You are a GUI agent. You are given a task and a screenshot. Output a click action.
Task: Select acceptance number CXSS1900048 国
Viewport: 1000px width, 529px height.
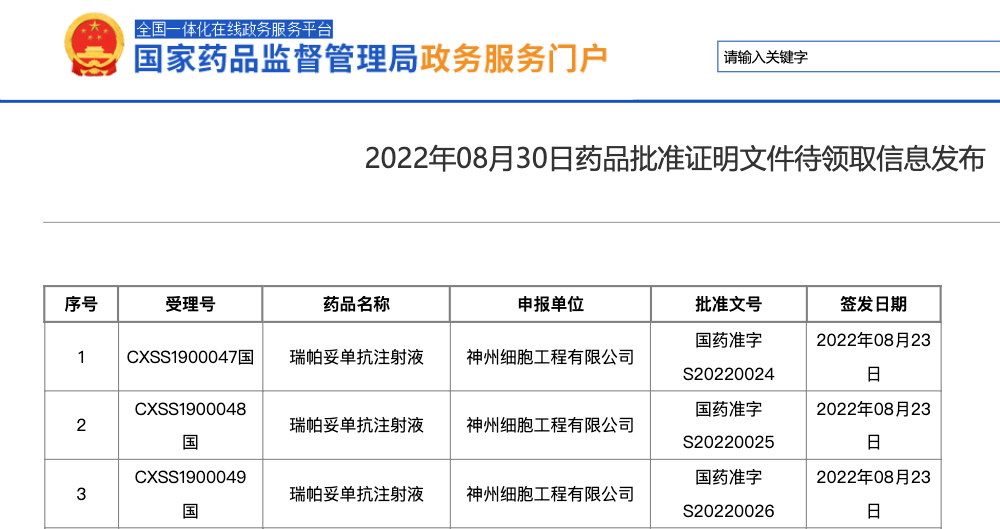click(x=190, y=425)
